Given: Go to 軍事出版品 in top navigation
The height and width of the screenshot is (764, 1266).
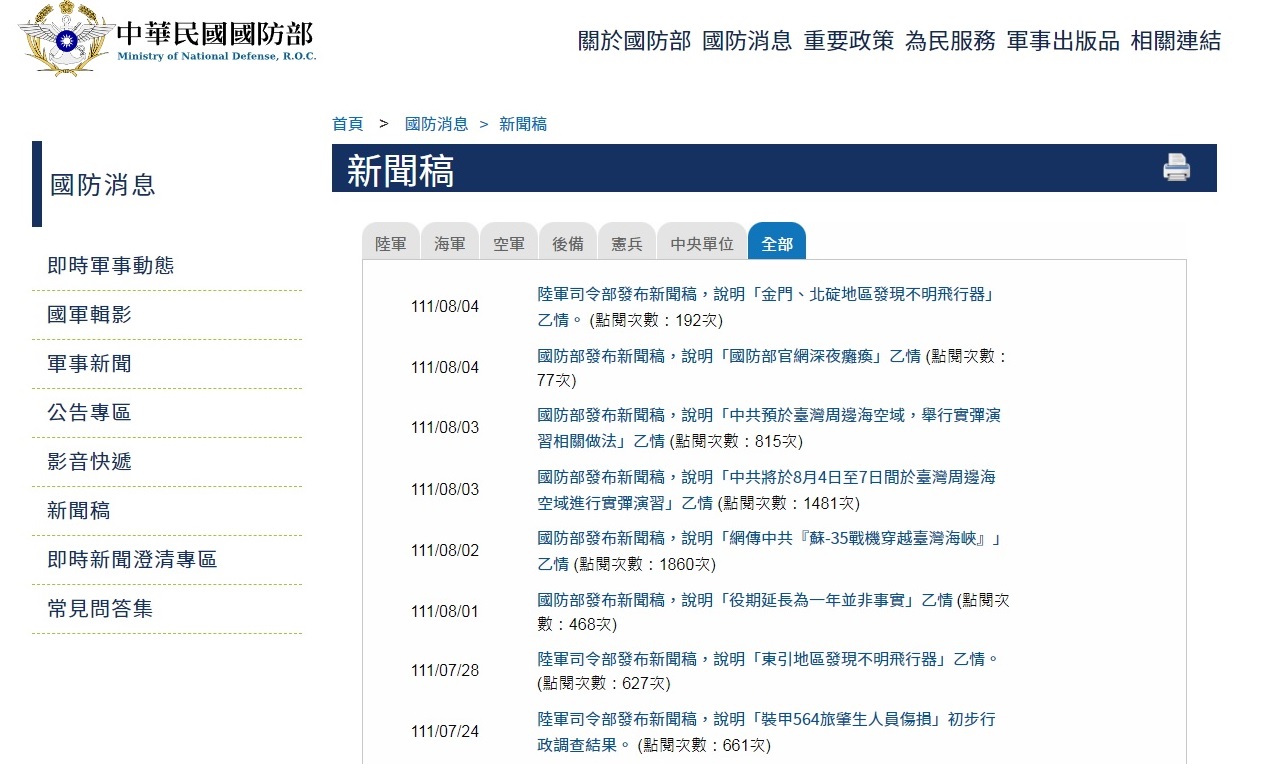Looking at the screenshot, I should coord(1063,41).
